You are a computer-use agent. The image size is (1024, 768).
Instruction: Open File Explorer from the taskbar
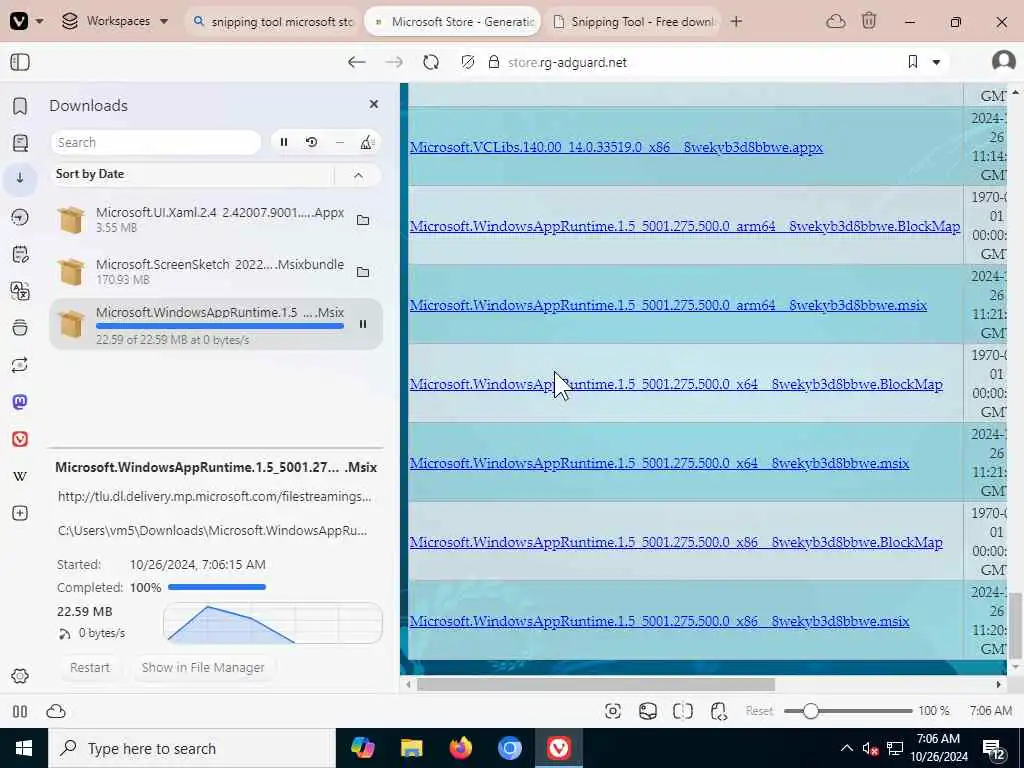pyautogui.click(x=411, y=748)
